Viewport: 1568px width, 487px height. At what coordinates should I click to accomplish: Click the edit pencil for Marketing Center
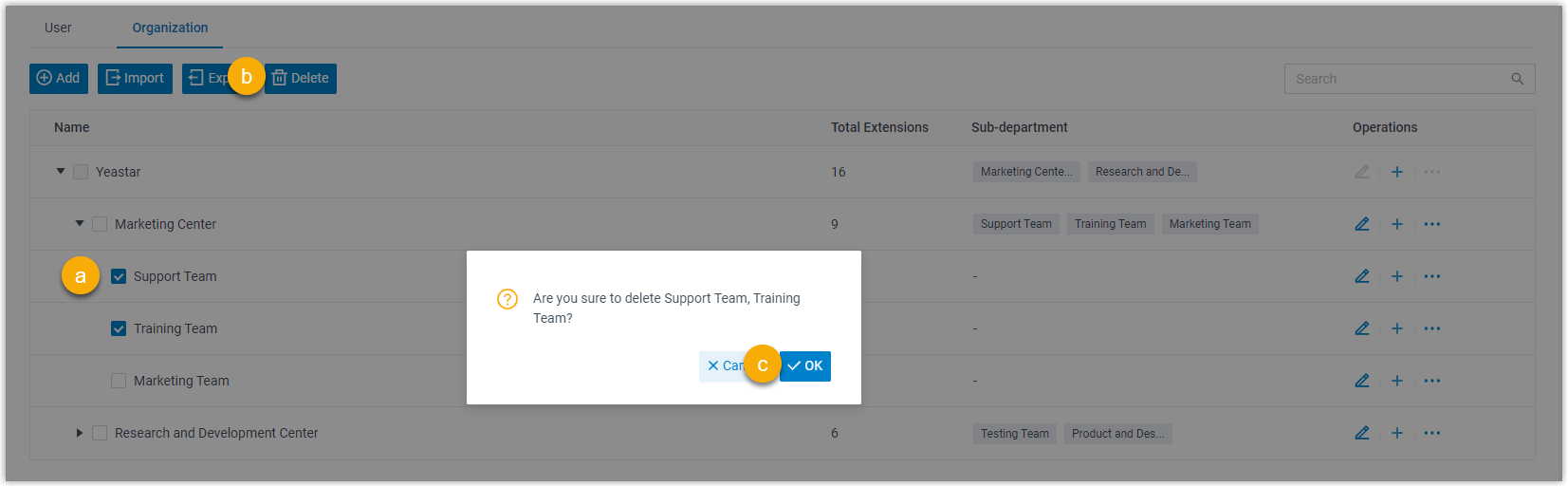(1362, 224)
